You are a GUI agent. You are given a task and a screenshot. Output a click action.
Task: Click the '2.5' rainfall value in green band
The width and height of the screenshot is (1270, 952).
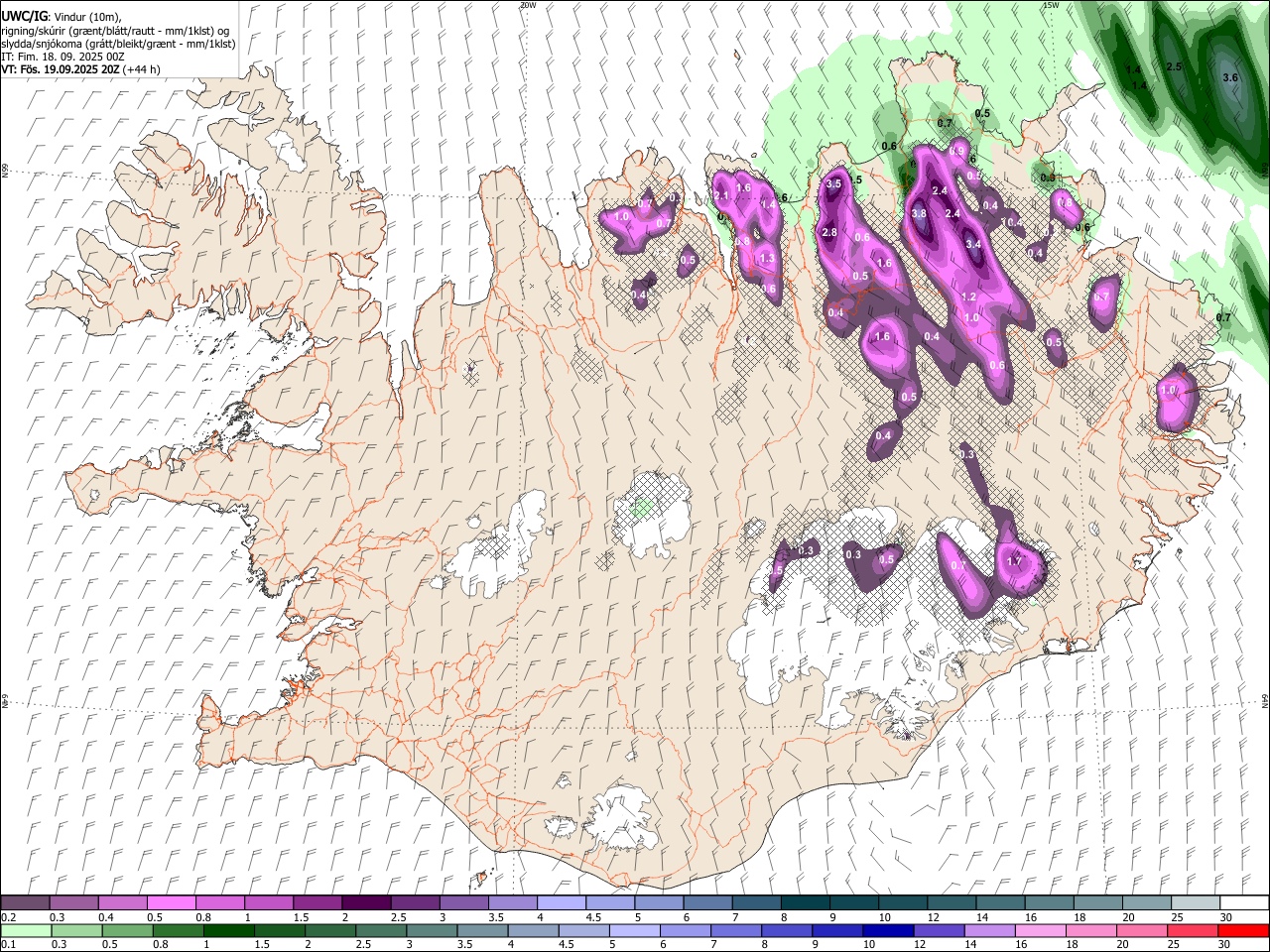1175,66
